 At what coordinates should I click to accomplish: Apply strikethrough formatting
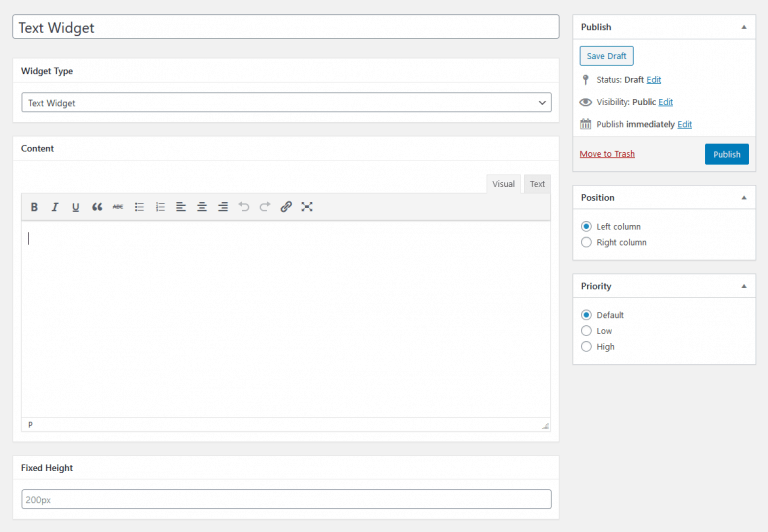point(118,207)
